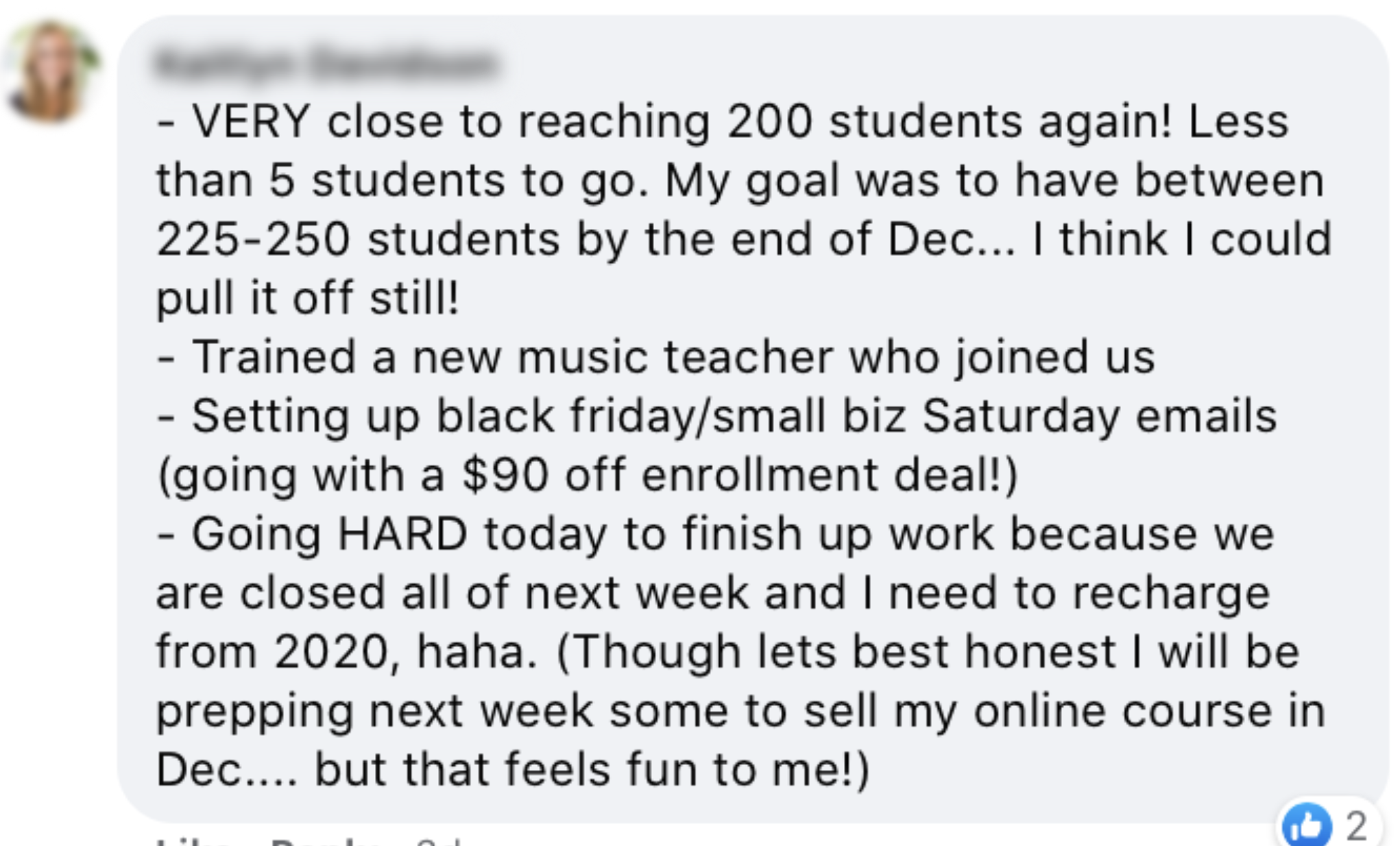Screen dimensions: 1400x846
Task: Click the blue thumbs-up reaction icon
Action: (1307, 825)
